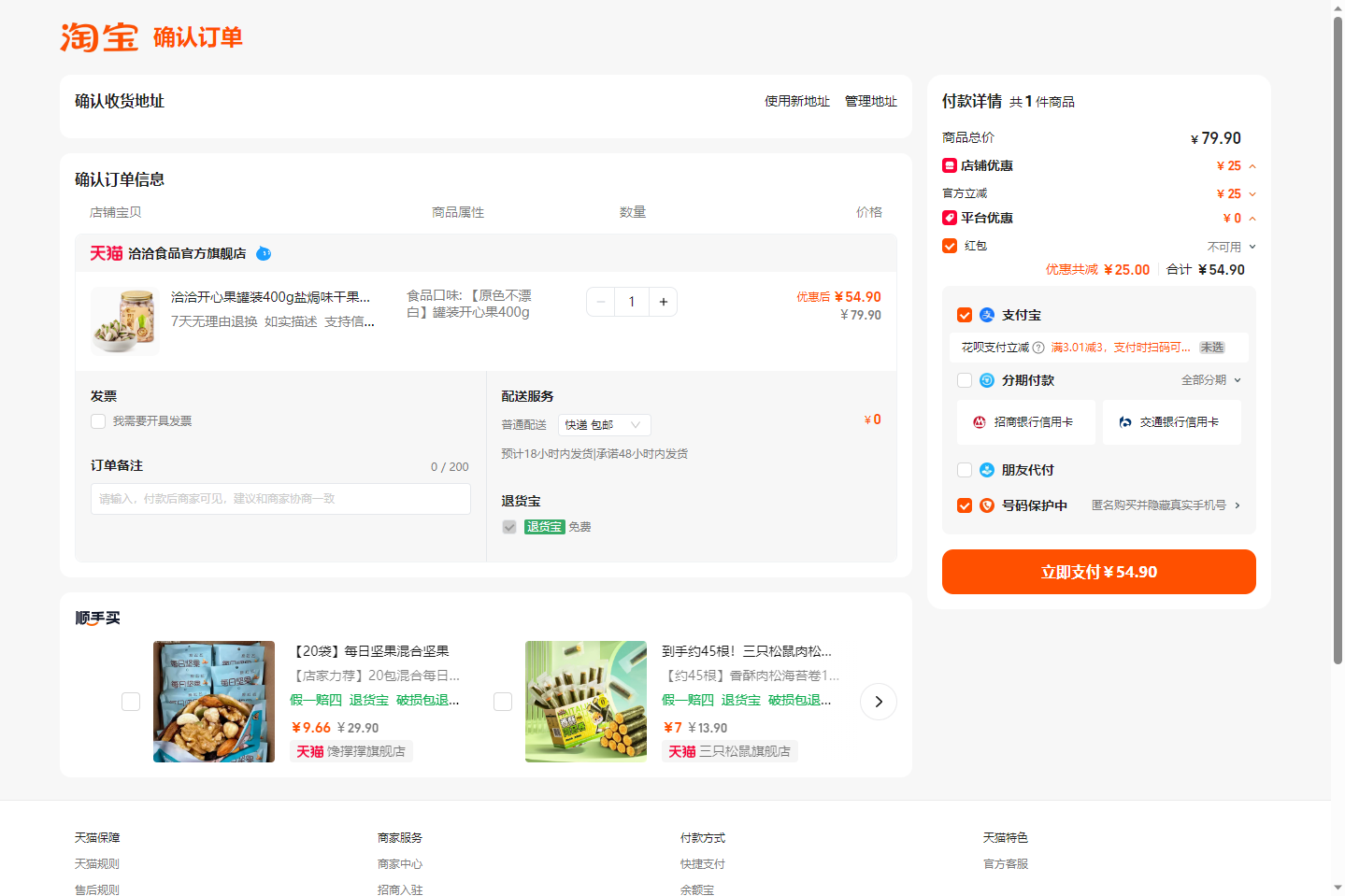Toggle the 支付宝 payment checkbox
This screenshot has width=1345, height=896.
click(x=965, y=315)
